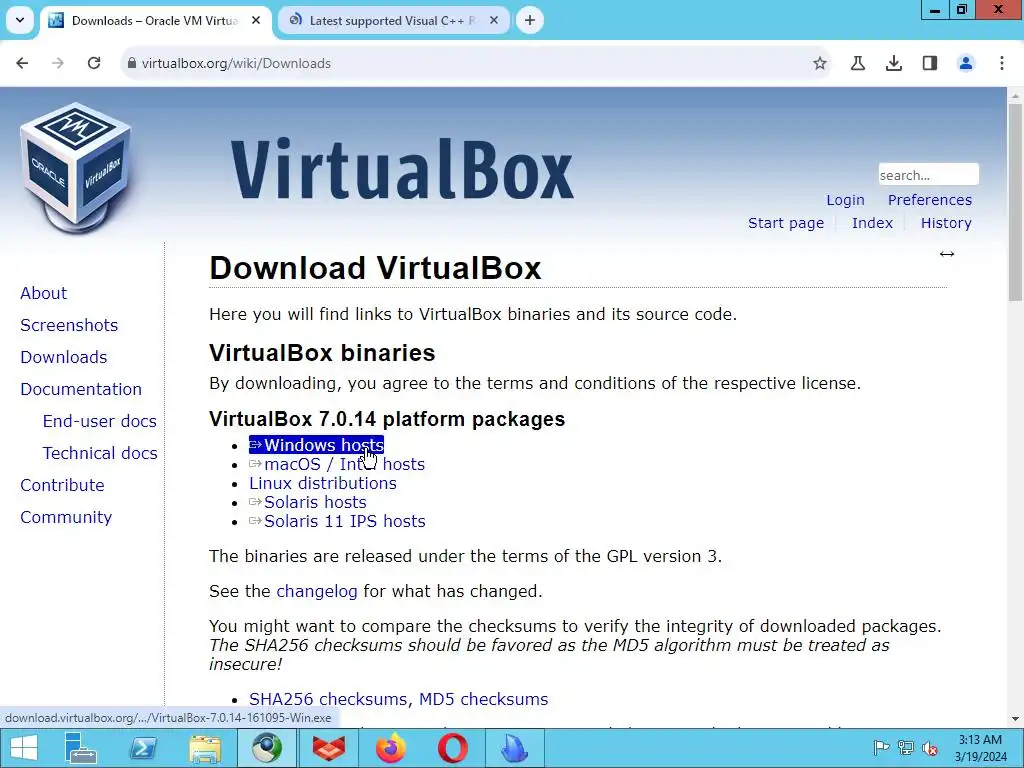
Task: Open About in the sidebar
Action: (x=43, y=293)
